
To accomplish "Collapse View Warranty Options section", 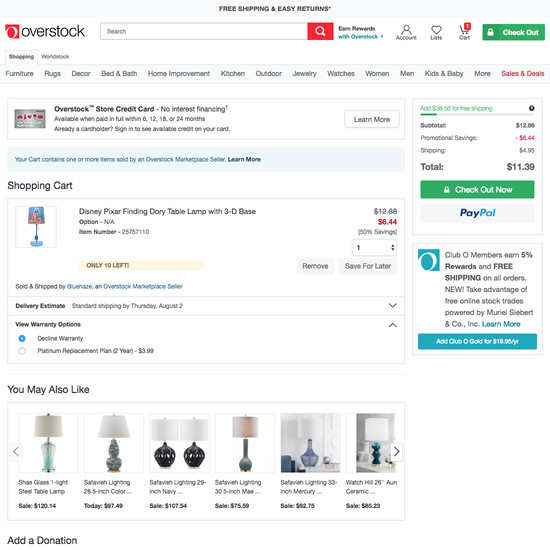I will point(393,325).
